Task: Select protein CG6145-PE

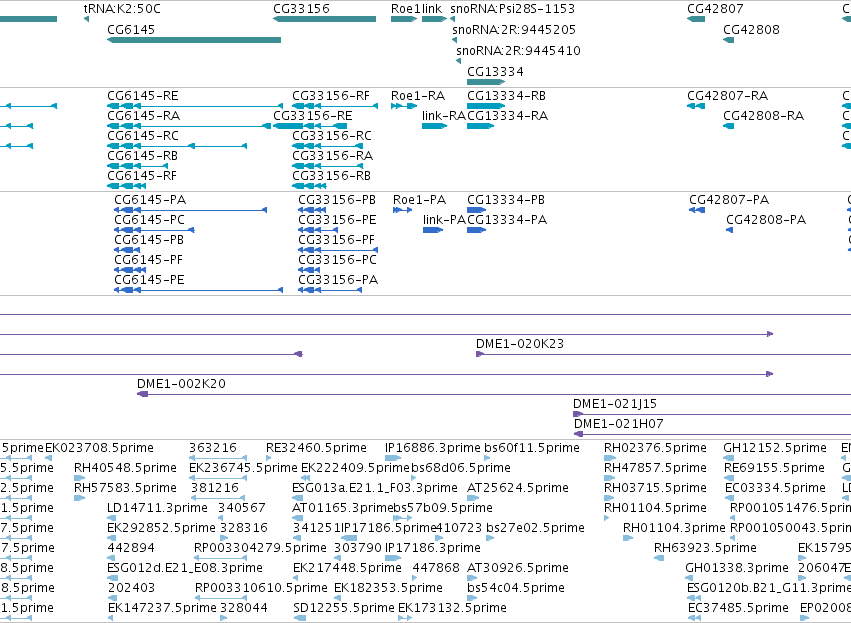Action: tap(149, 281)
